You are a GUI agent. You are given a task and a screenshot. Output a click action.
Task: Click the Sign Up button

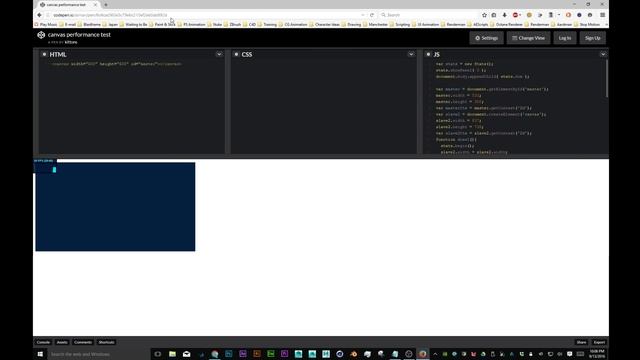click(593, 38)
